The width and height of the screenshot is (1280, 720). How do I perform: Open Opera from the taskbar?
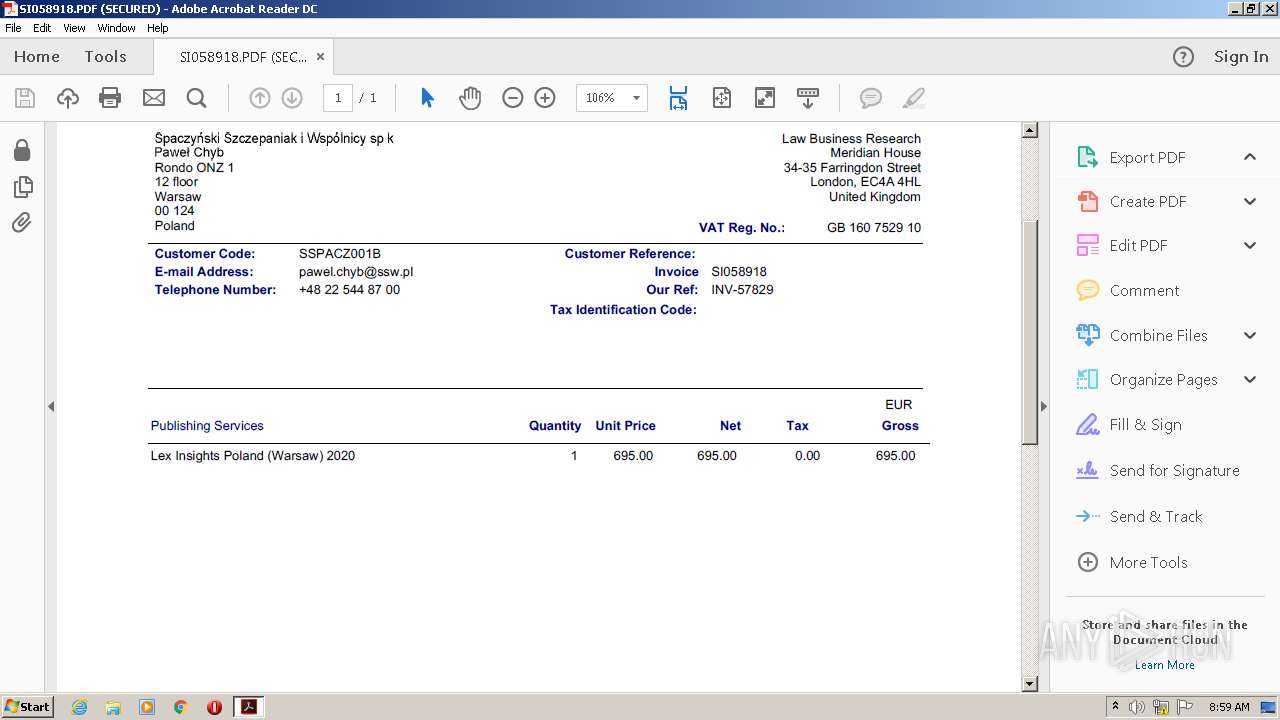[x=214, y=707]
